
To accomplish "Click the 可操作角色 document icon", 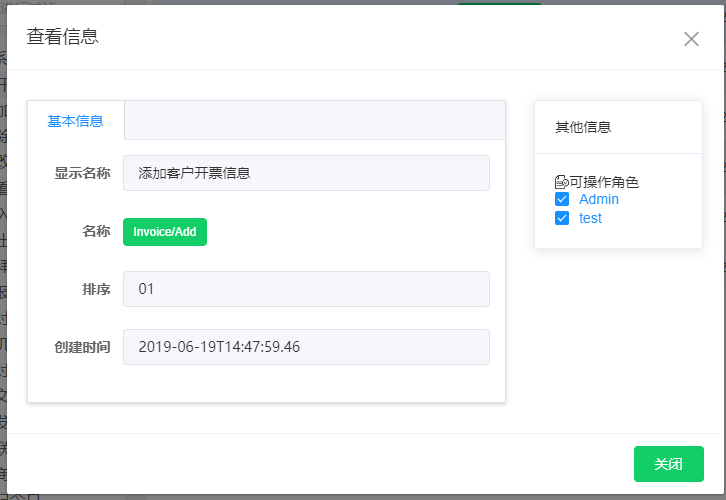I will tap(562, 182).
